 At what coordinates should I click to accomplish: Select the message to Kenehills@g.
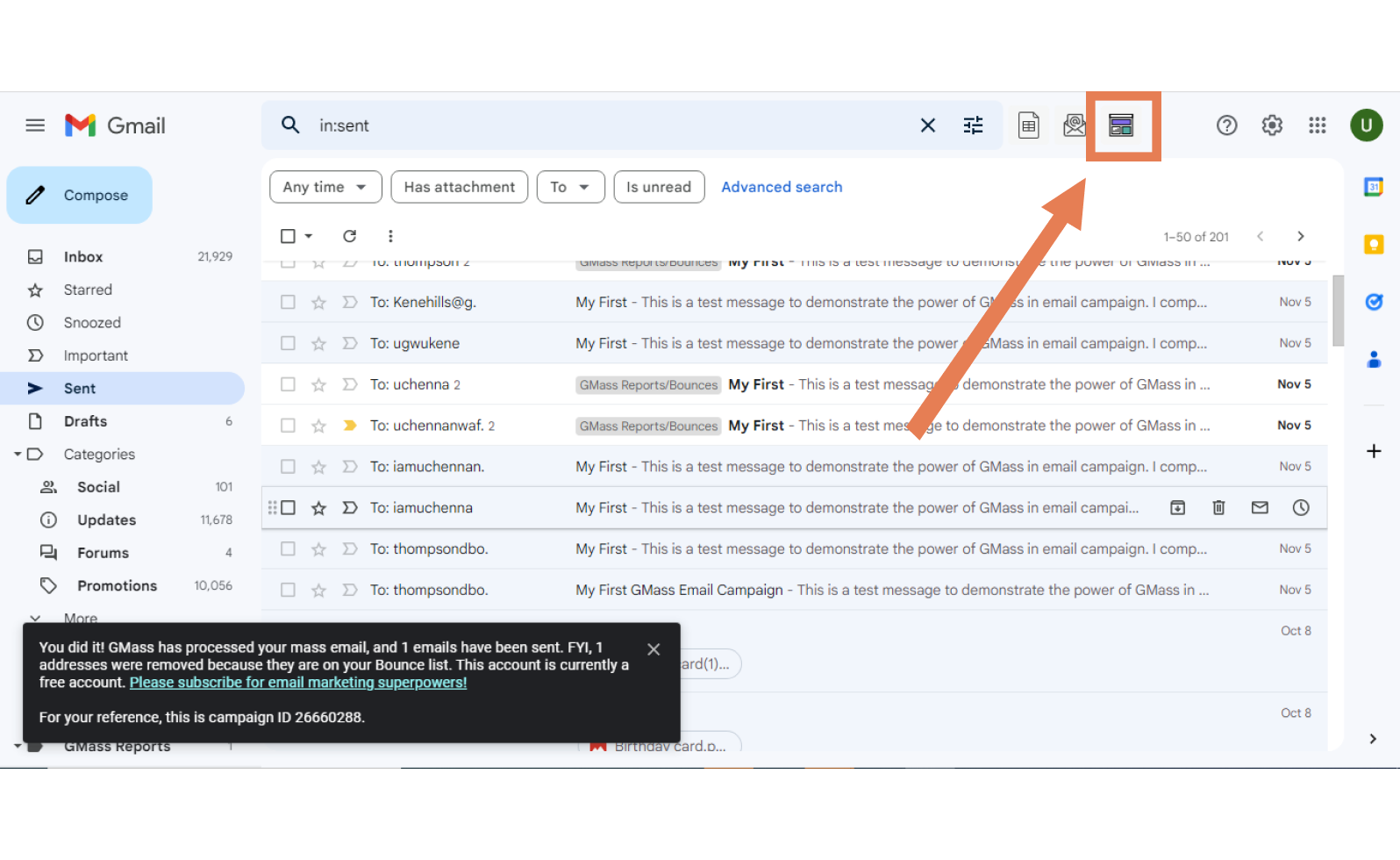tap(288, 302)
